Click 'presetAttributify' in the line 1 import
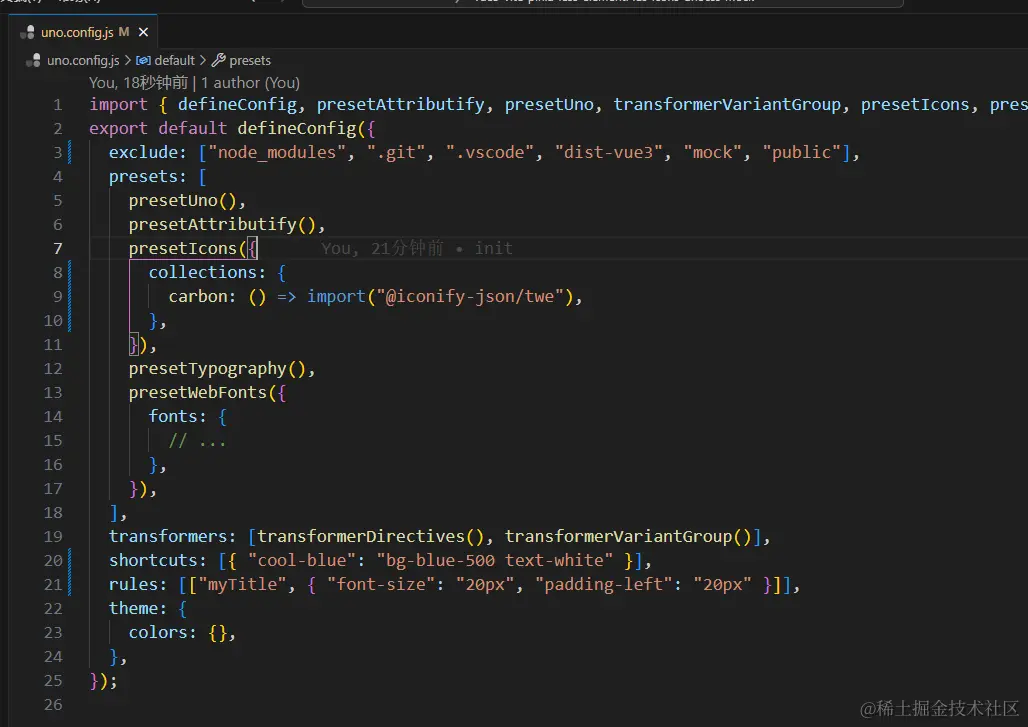The image size is (1028, 727). pos(401,105)
